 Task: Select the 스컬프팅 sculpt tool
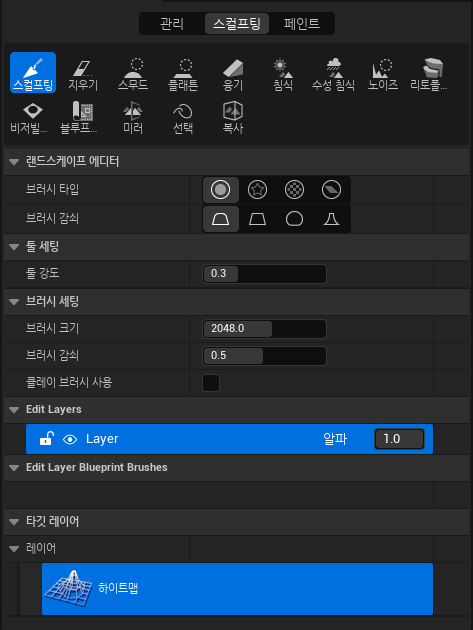click(33, 73)
